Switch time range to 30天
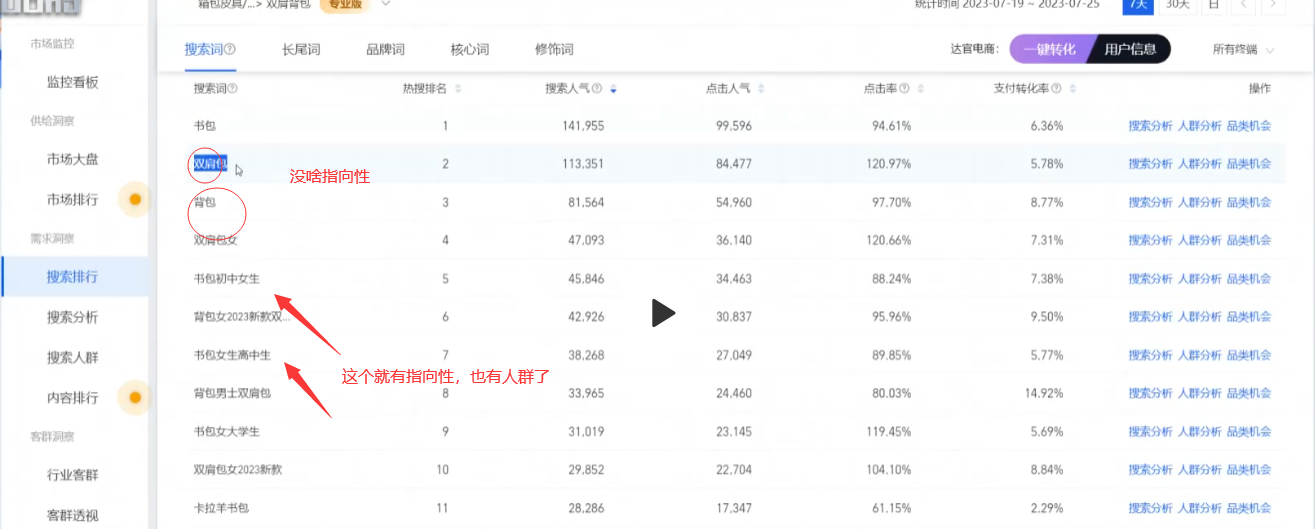This screenshot has width=1315, height=529. (1178, 5)
